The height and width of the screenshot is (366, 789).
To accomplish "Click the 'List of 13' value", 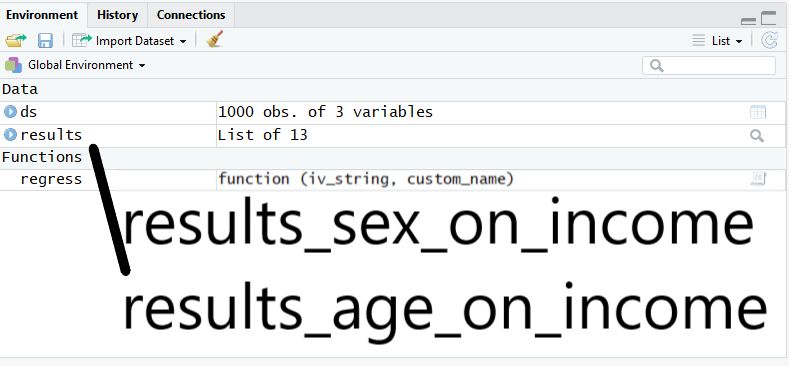I will (x=262, y=135).
